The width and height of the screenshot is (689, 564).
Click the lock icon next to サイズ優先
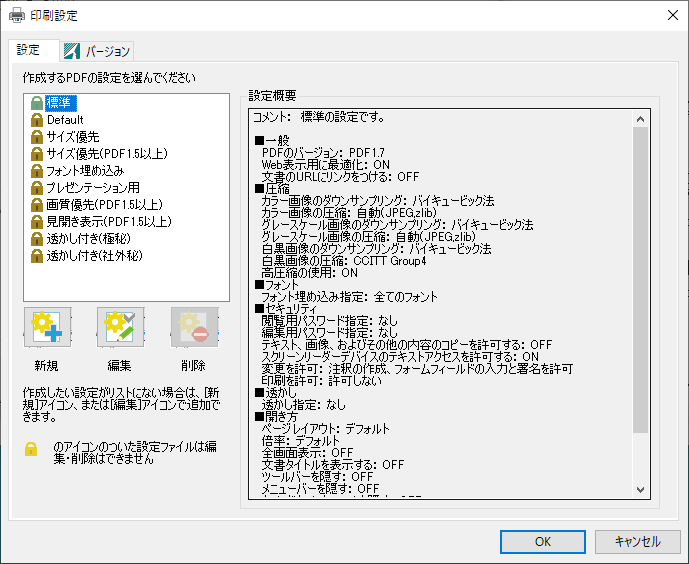[37, 137]
